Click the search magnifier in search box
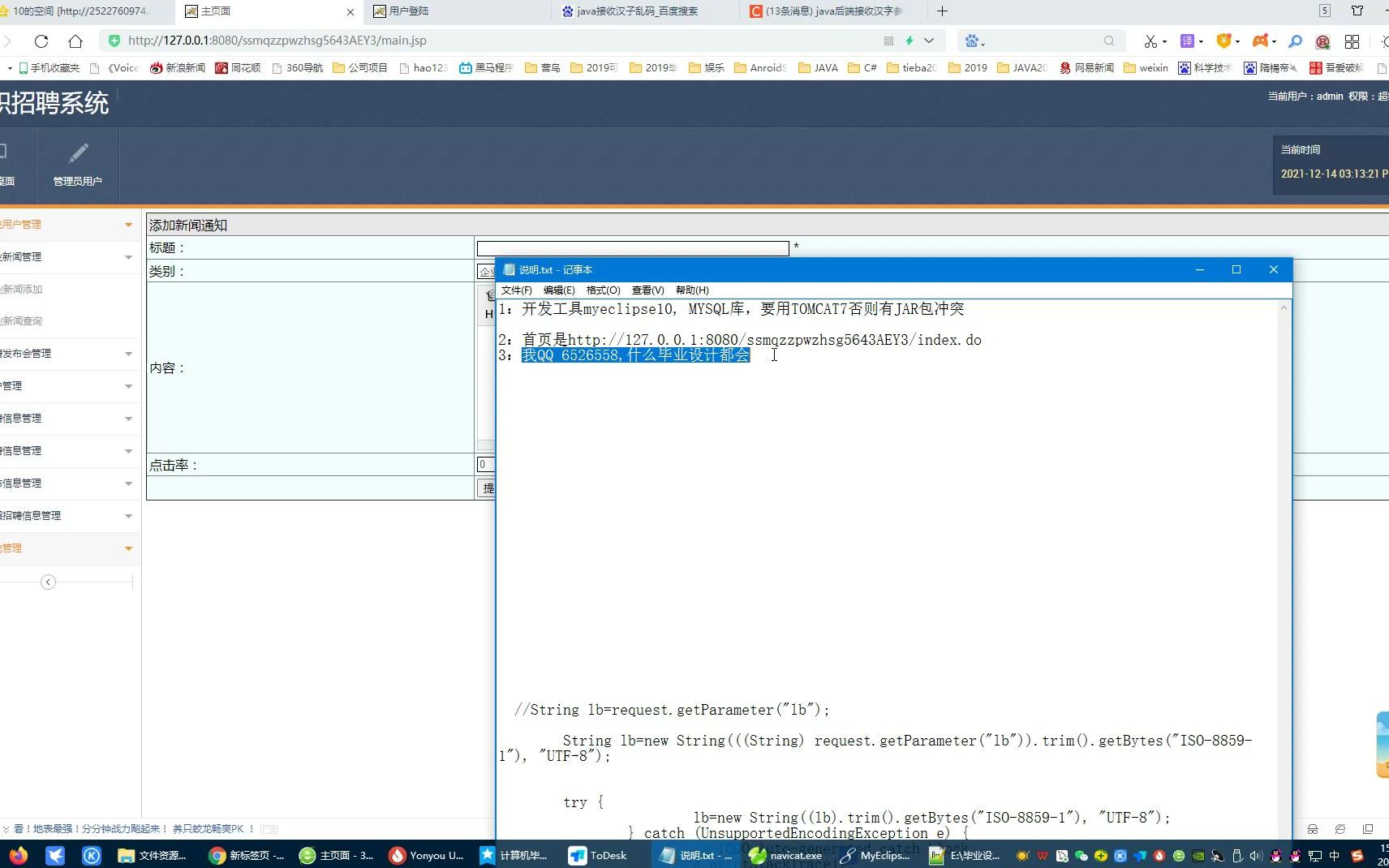The height and width of the screenshot is (868, 1389). [1109, 41]
